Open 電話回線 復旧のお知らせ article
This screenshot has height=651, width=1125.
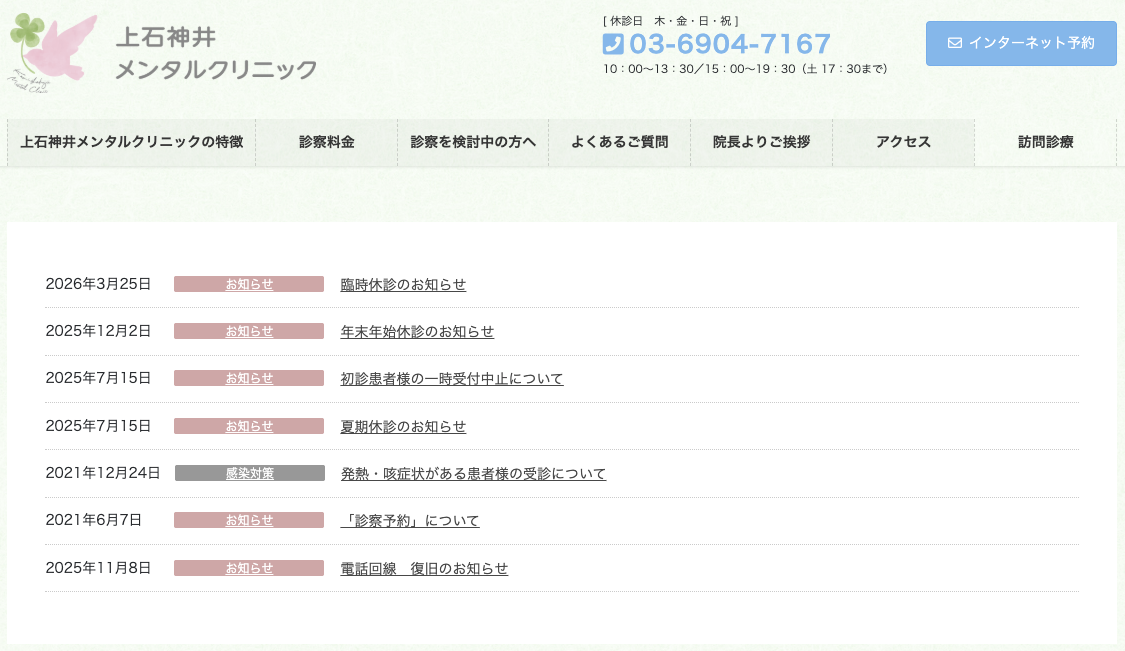coord(424,568)
